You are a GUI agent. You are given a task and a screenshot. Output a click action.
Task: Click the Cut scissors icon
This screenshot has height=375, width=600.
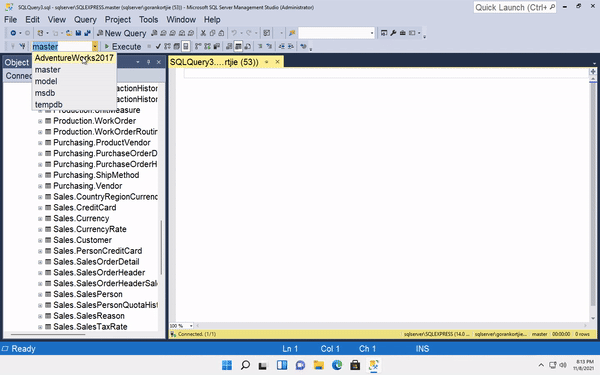pyautogui.click(x=203, y=33)
